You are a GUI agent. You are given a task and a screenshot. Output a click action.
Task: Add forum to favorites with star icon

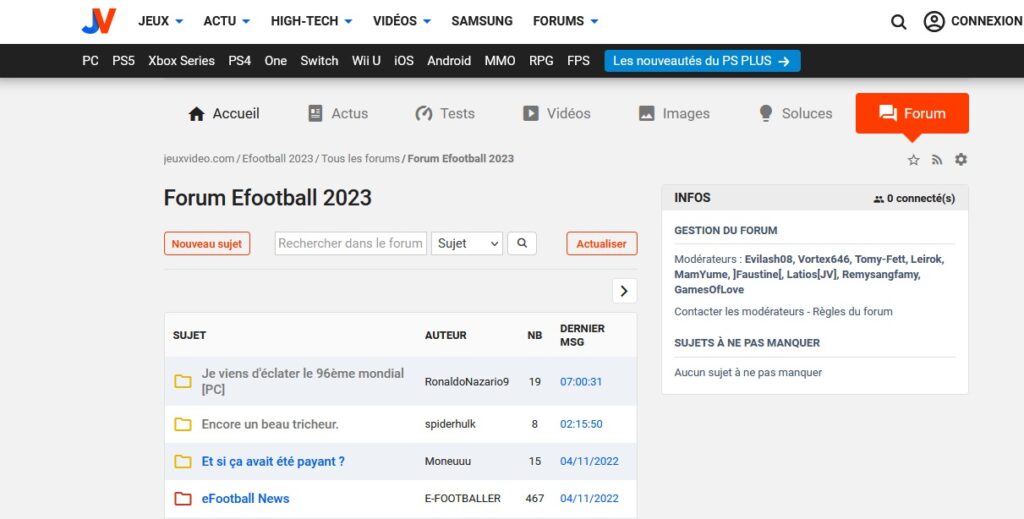tap(914, 160)
